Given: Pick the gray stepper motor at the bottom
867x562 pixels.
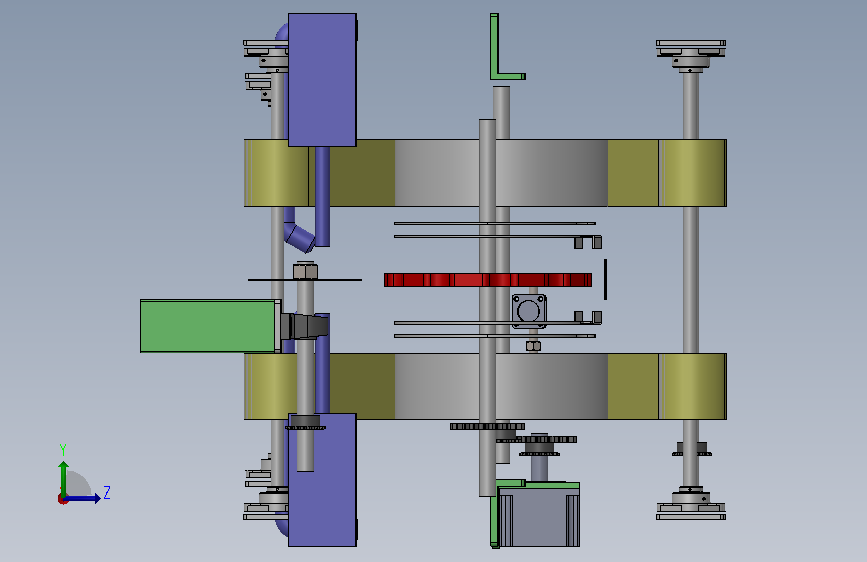Looking at the screenshot, I should coord(540,517).
